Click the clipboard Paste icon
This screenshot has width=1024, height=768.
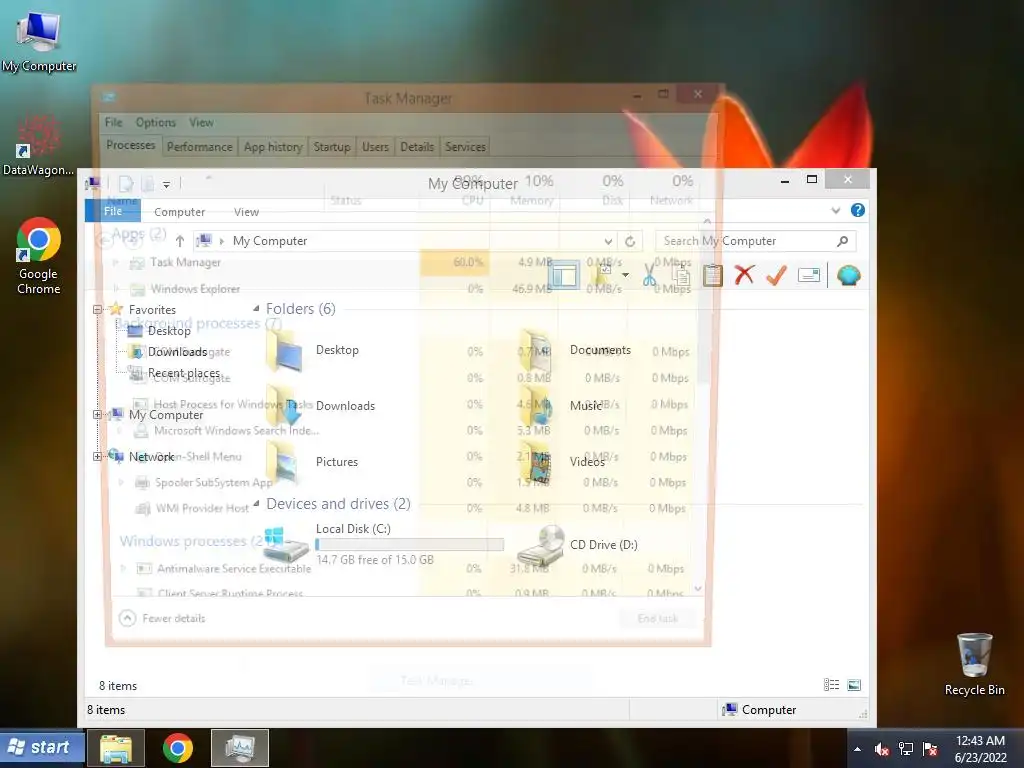coord(712,275)
